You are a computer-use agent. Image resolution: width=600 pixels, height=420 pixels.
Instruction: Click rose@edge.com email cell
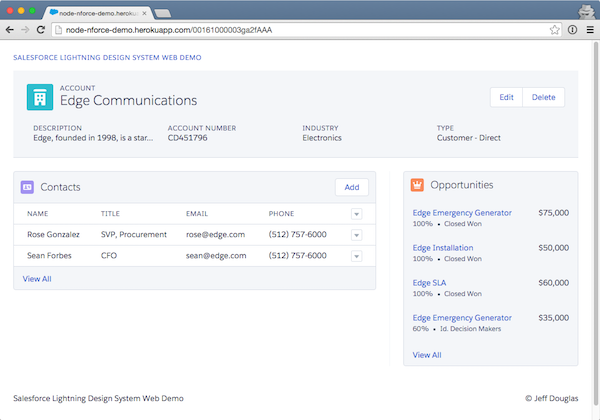coord(215,234)
